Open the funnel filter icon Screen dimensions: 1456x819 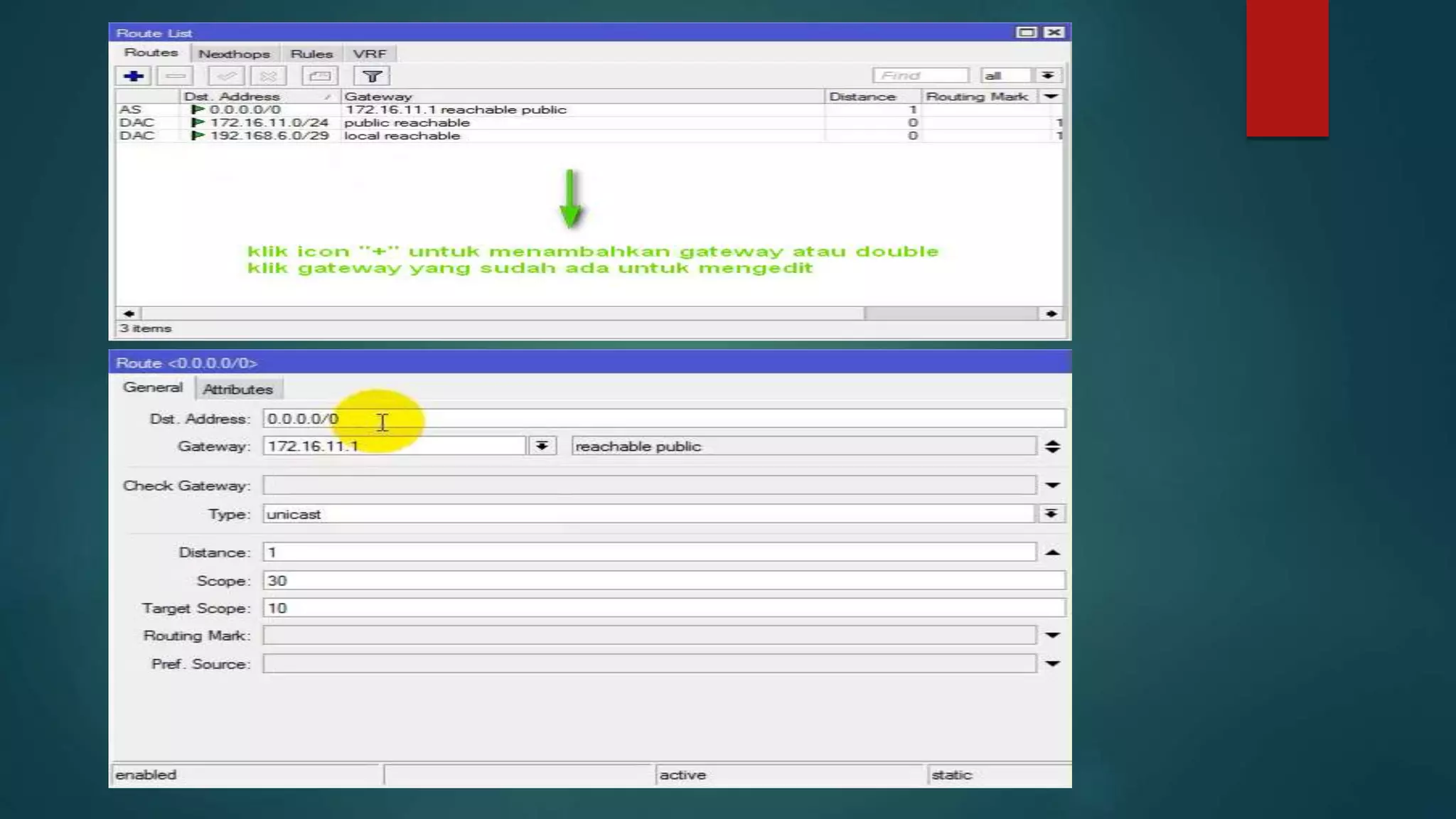(372, 76)
